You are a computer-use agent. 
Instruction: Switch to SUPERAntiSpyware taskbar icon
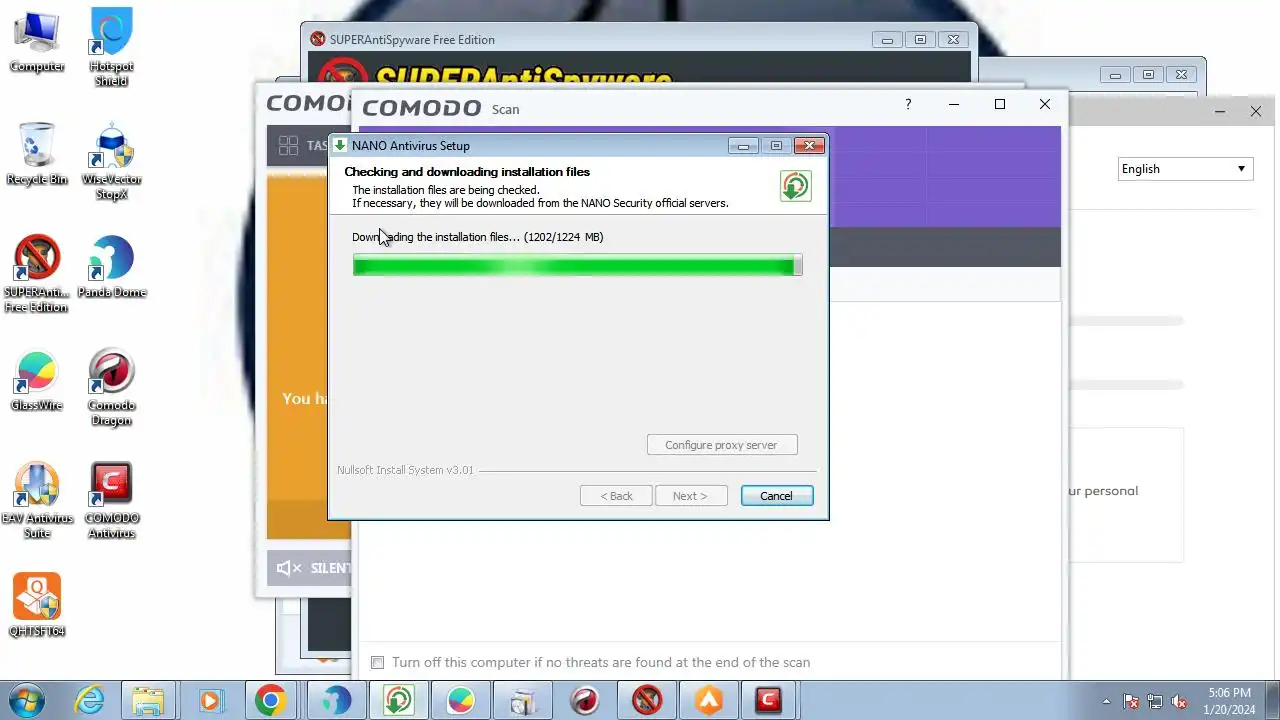[x=647, y=701]
